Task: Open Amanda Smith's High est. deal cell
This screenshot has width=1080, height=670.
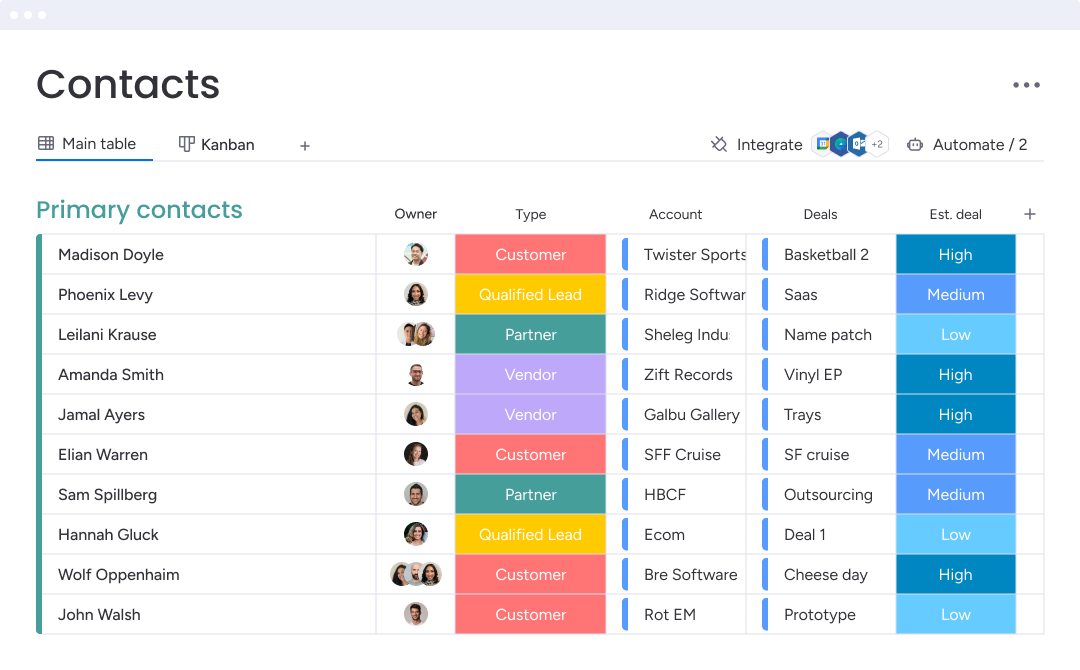Action: [955, 374]
